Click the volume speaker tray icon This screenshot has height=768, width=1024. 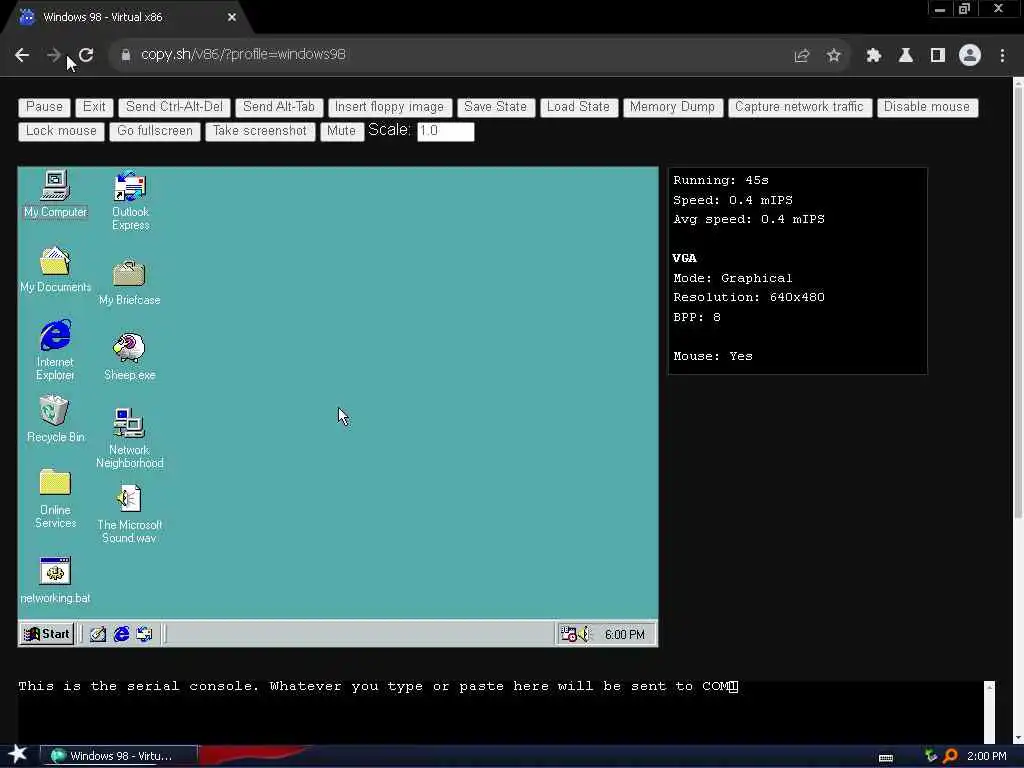click(x=584, y=633)
